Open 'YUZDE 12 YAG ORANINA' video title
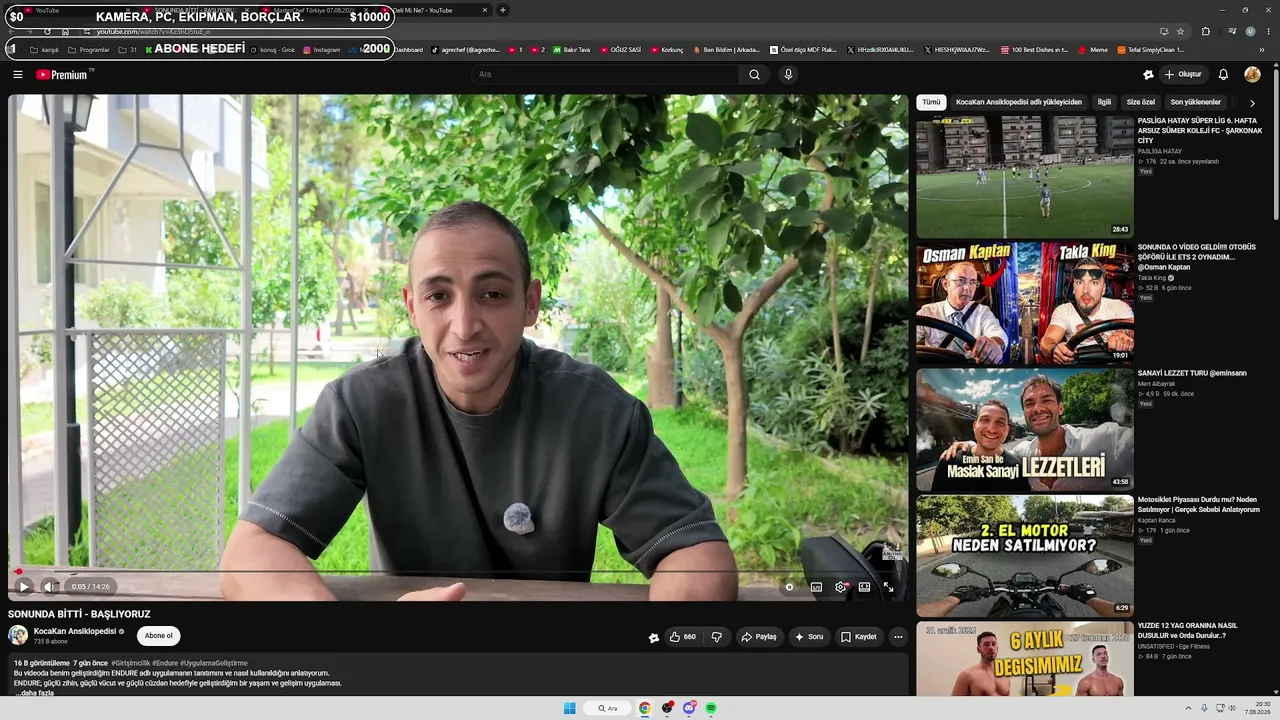The width and height of the screenshot is (1280, 720). click(x=1188, y=630)
